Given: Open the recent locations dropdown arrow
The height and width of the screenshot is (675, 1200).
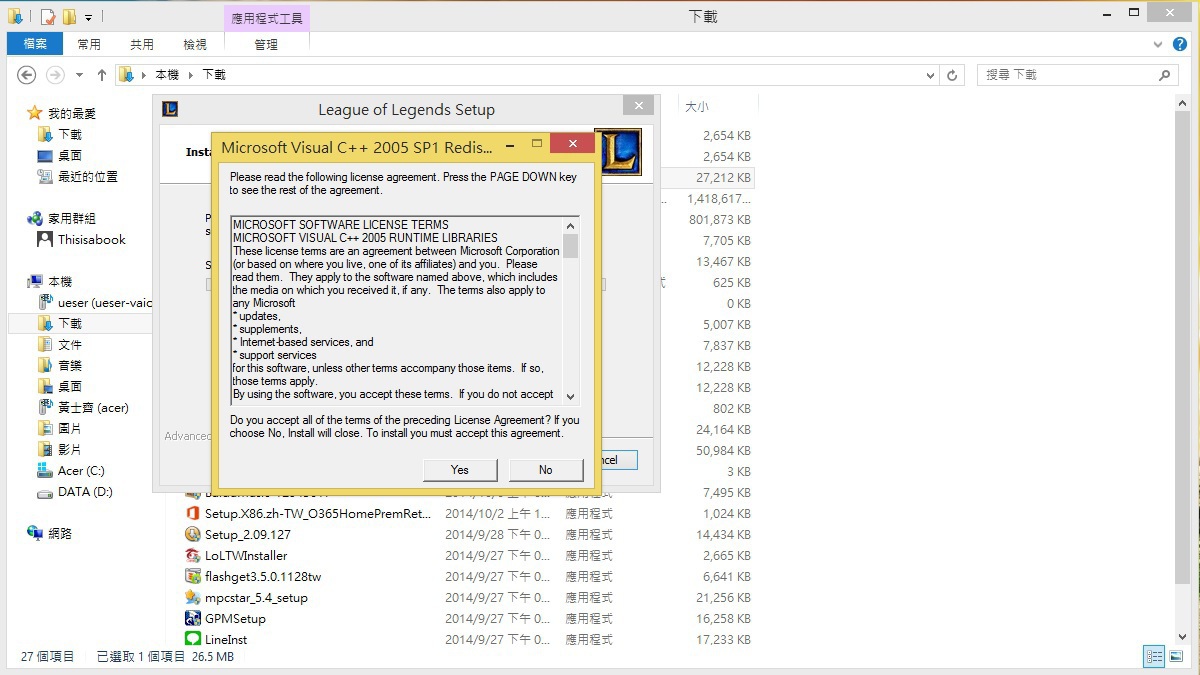Looking at the screenshot, I should (x=80, y=76).
